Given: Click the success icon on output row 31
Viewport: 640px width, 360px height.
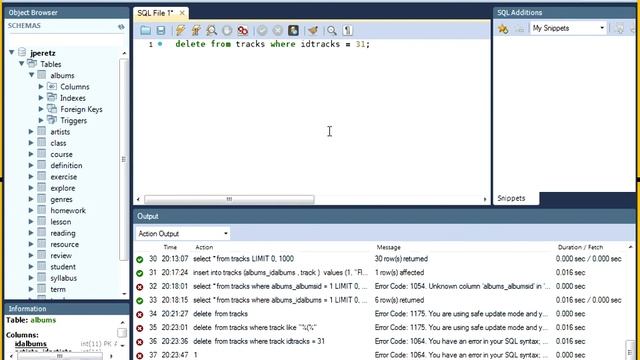Looking at the screenshot, I should pyautogui.click(x=140, y=273).
